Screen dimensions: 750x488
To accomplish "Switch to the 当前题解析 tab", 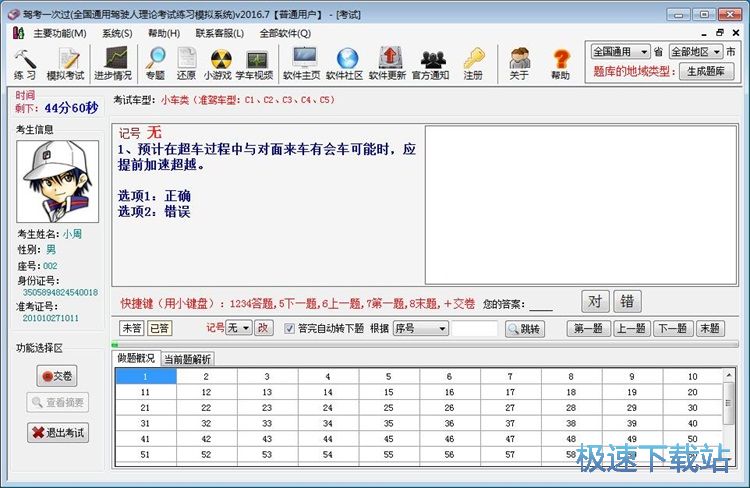I will pyautogui.click(x=188, y=359).
